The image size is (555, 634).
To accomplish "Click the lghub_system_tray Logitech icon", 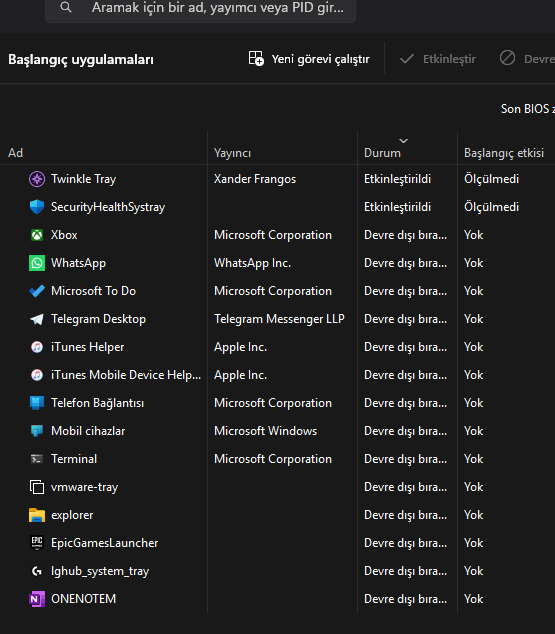I will click(x=37, y=571).
